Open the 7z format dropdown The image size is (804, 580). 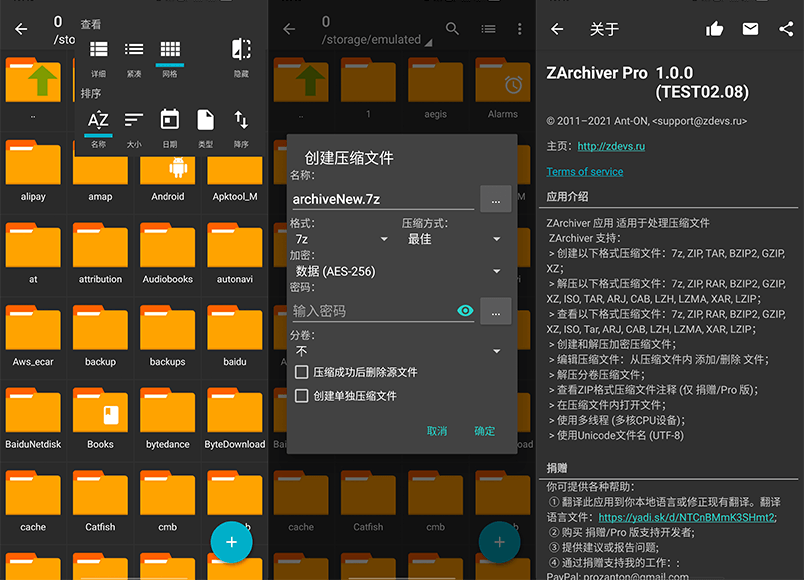point(341,239)
